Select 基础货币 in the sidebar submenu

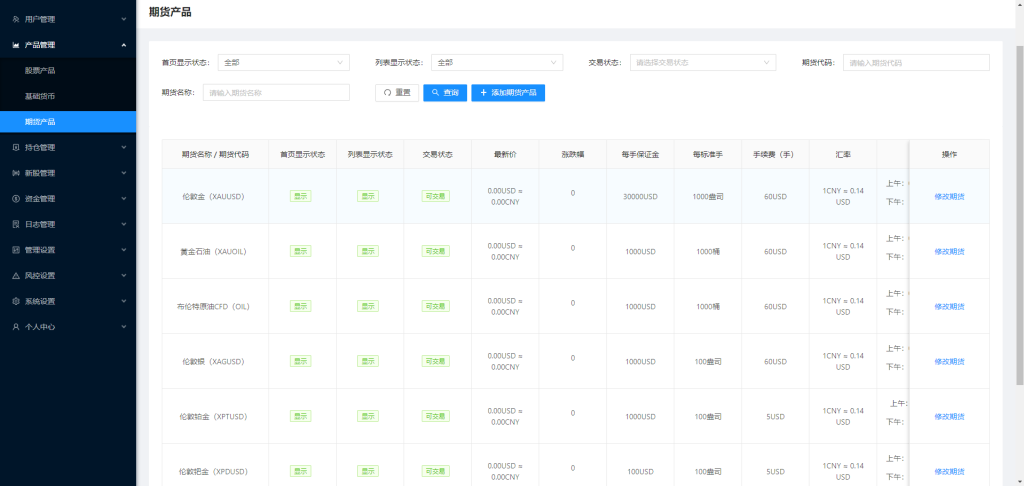click(x=40, y=96)
